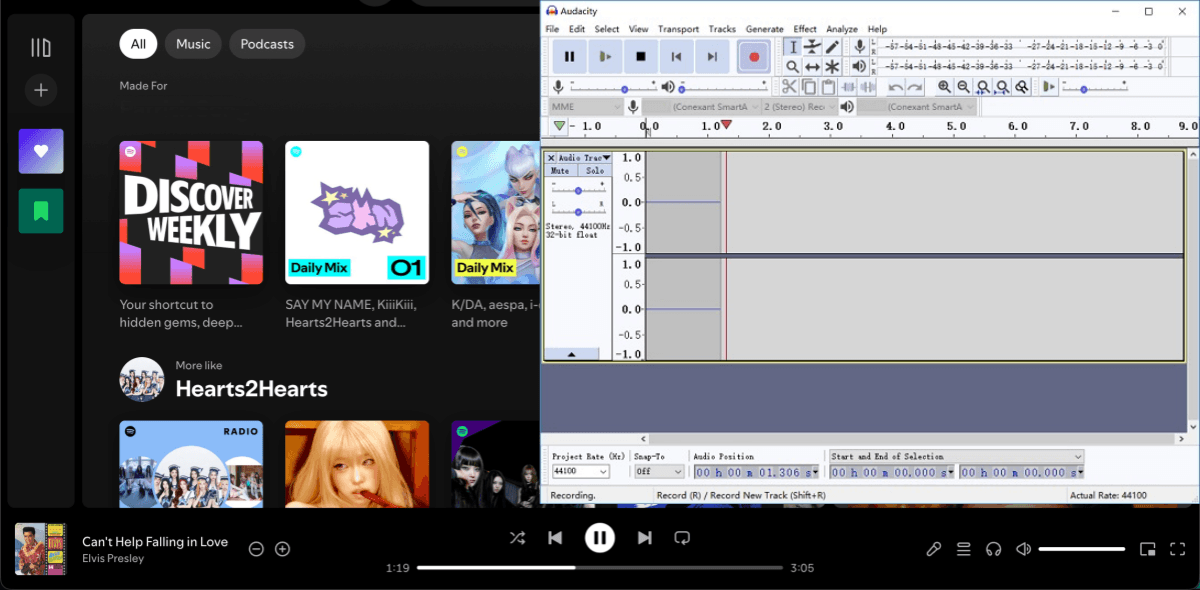
Task: Open Start and End of Selection dropdown
Action: coord(956,456)
